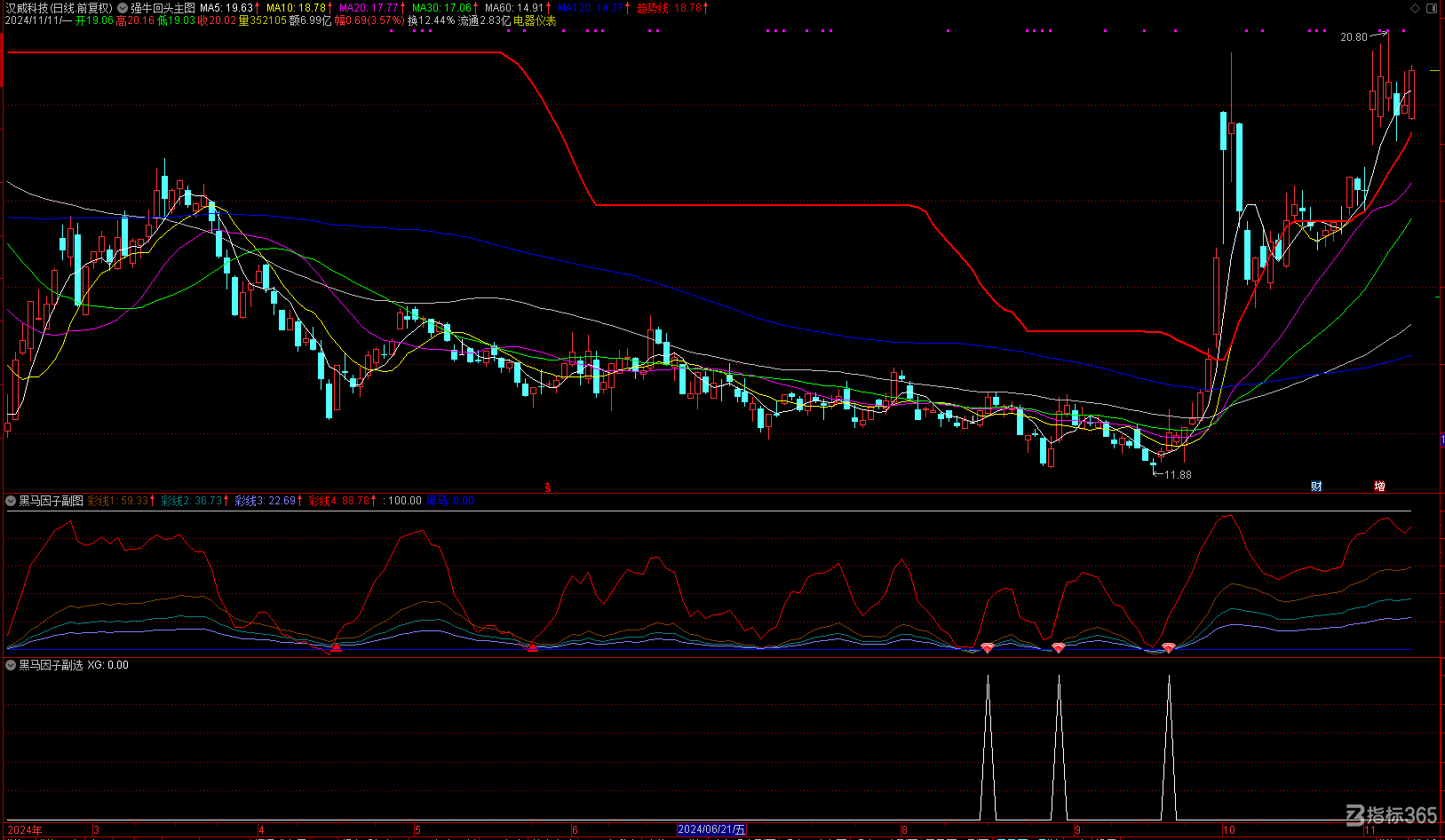Toggle the side panel icon at top right
This screenshot has width=1445, height=840.
coord(1431,8)
